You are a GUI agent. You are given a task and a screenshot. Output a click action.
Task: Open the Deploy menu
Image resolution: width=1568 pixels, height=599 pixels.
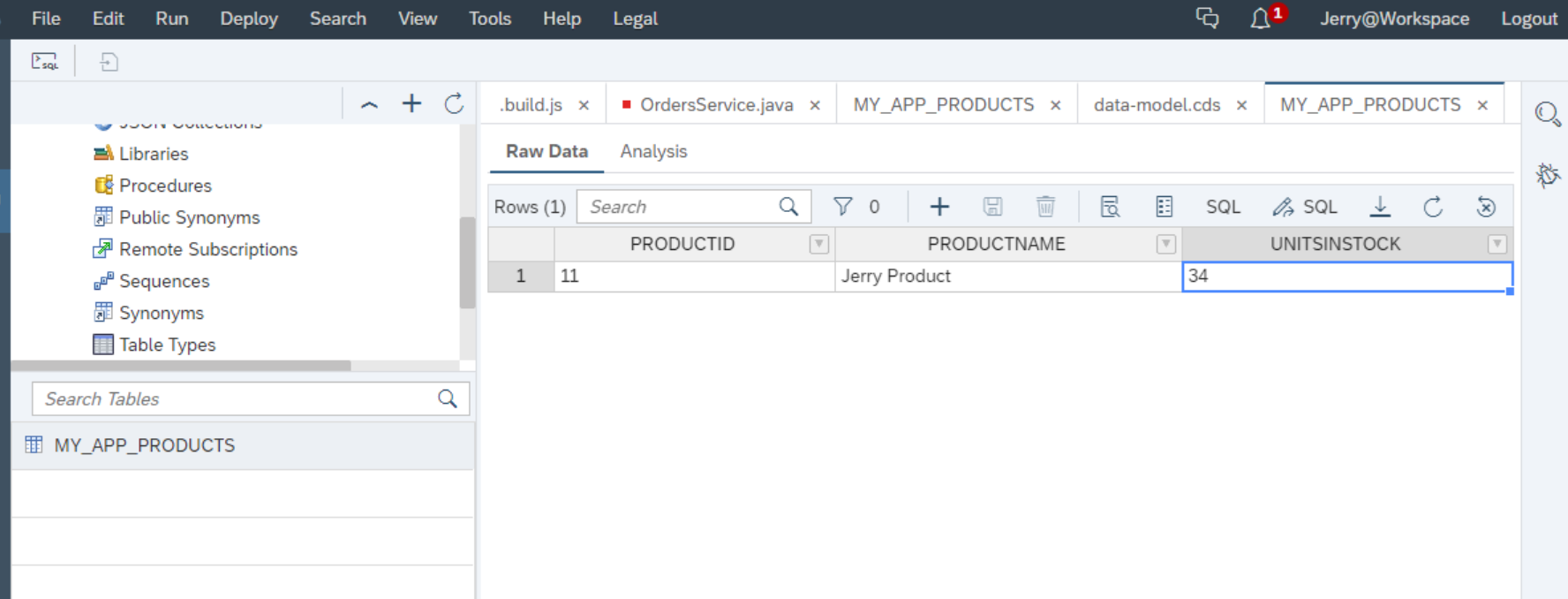coord(249,19)
